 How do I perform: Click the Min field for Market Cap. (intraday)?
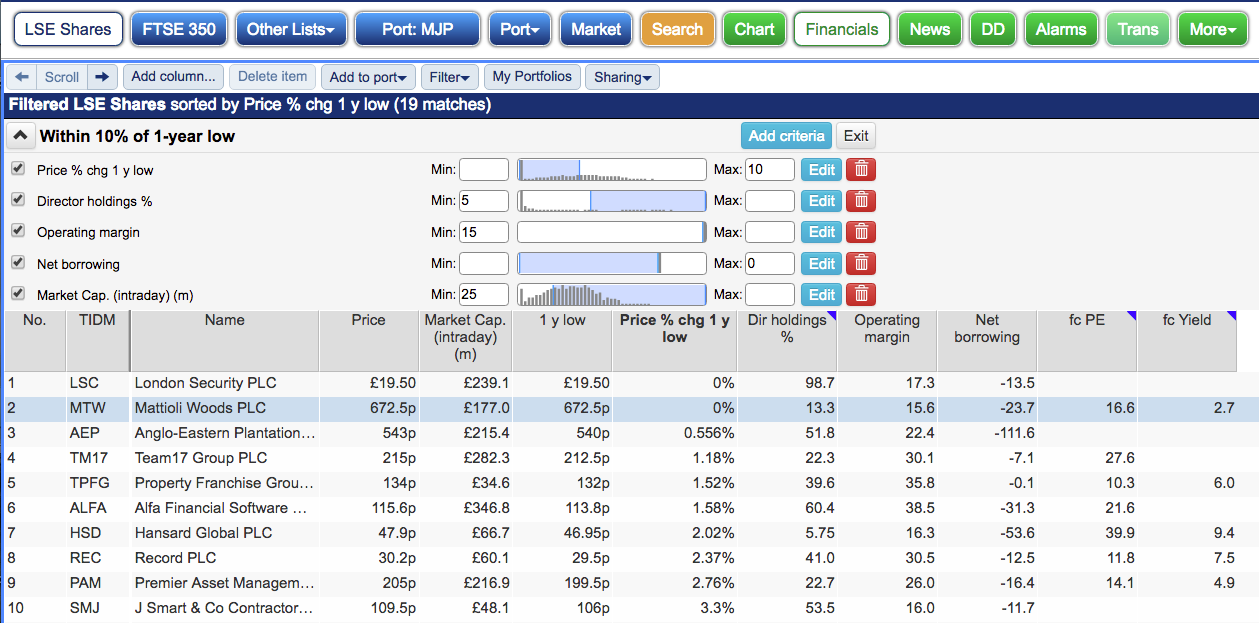484,295
